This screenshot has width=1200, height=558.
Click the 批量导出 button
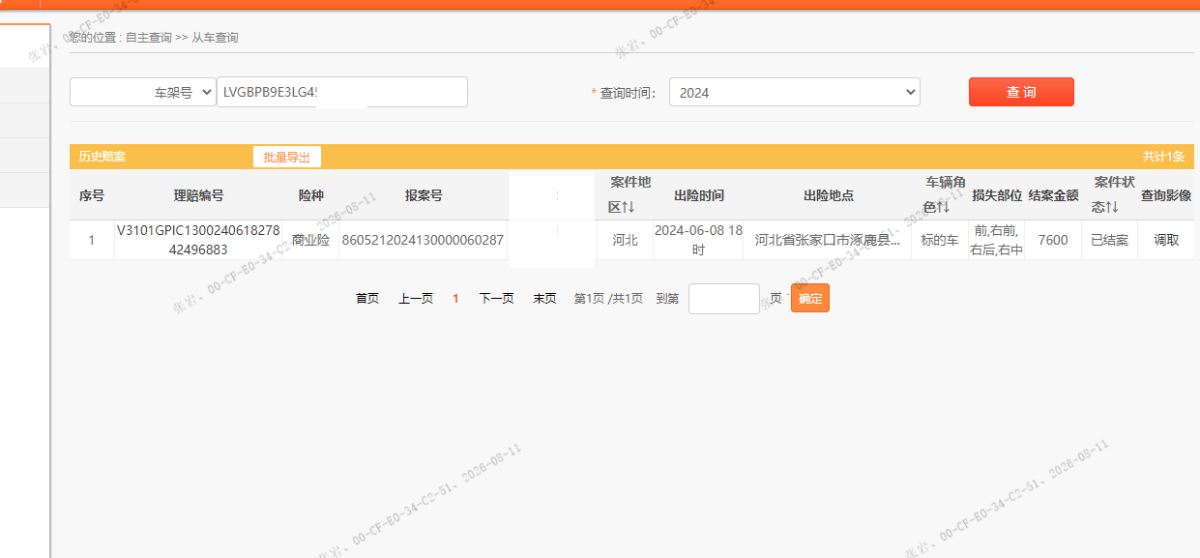(287, 157)
